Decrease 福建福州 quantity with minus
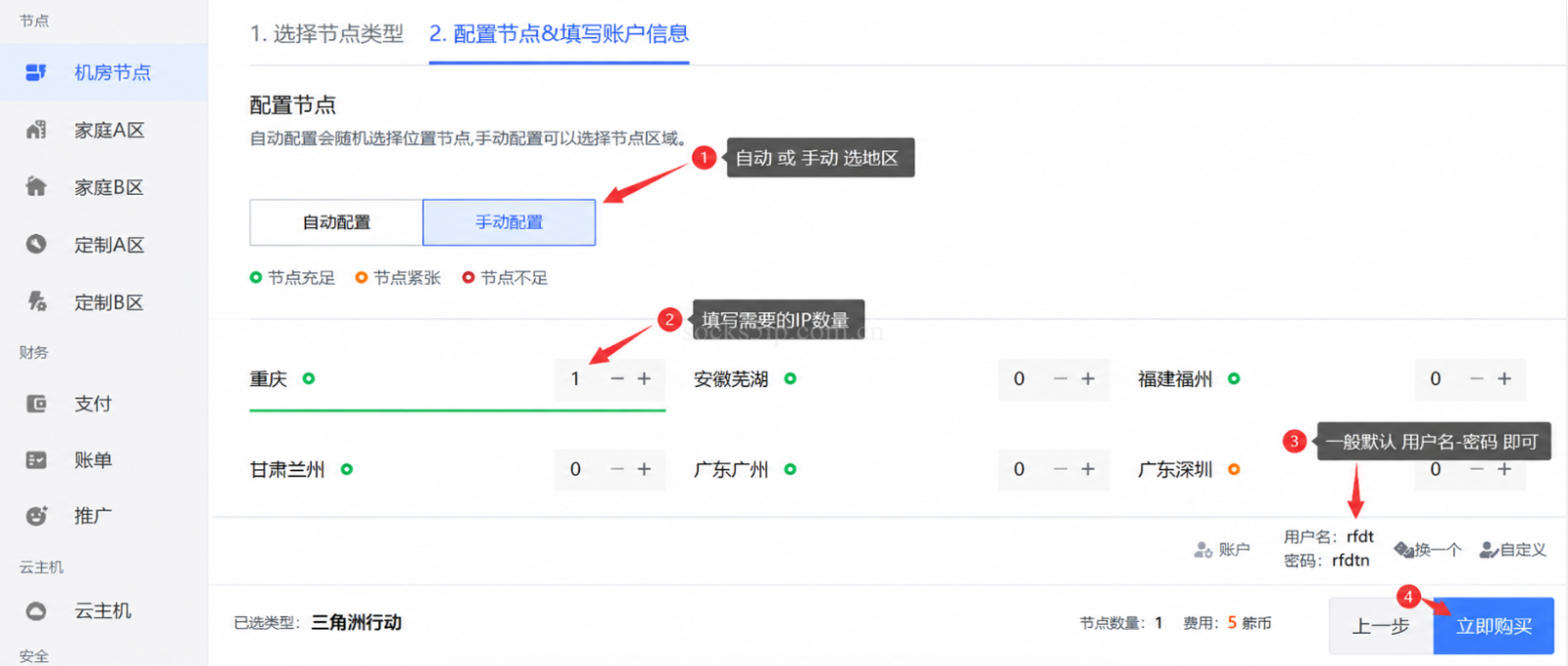 click(1477, 379)
